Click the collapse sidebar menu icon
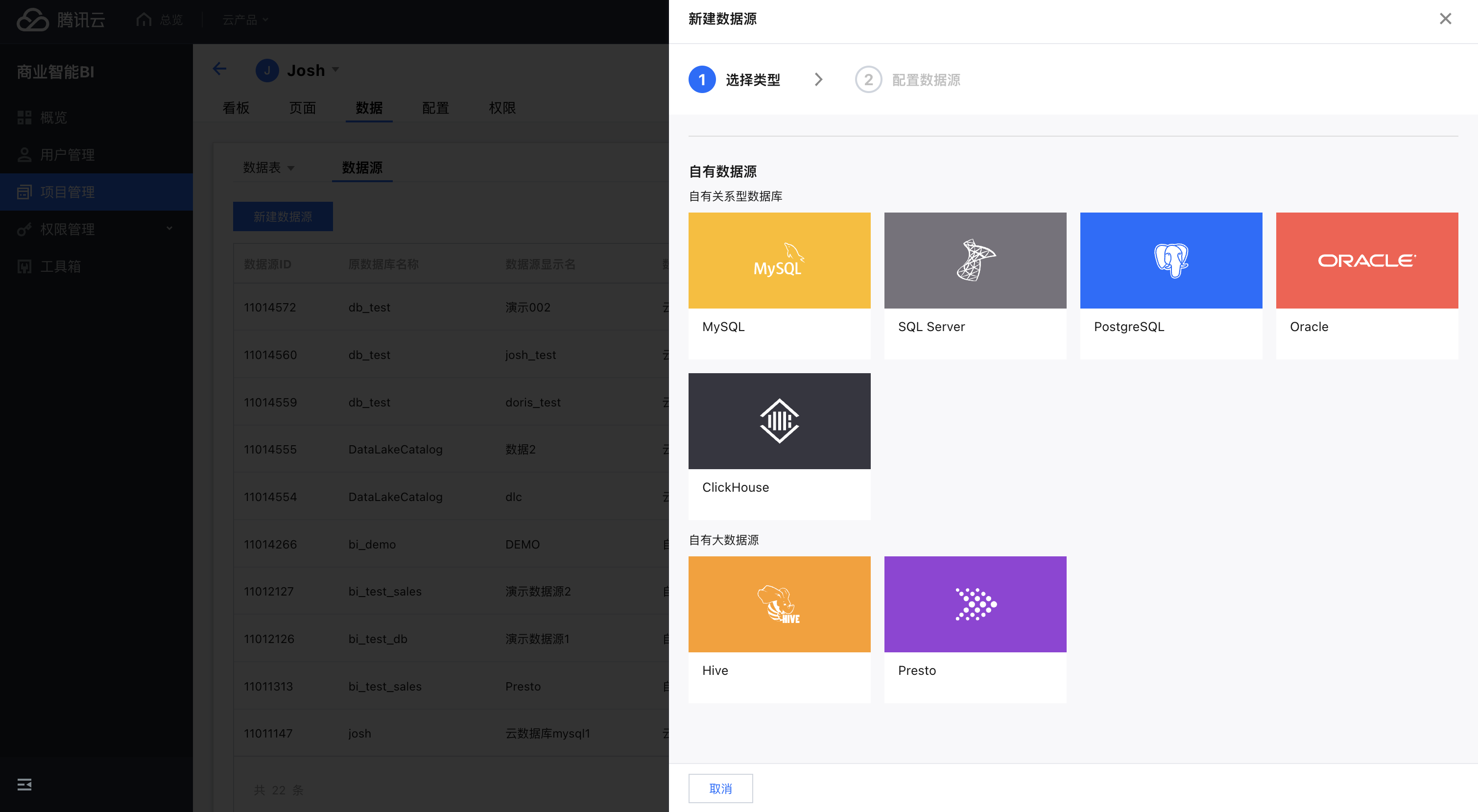1478x812 pixels. tap(24, 784)
